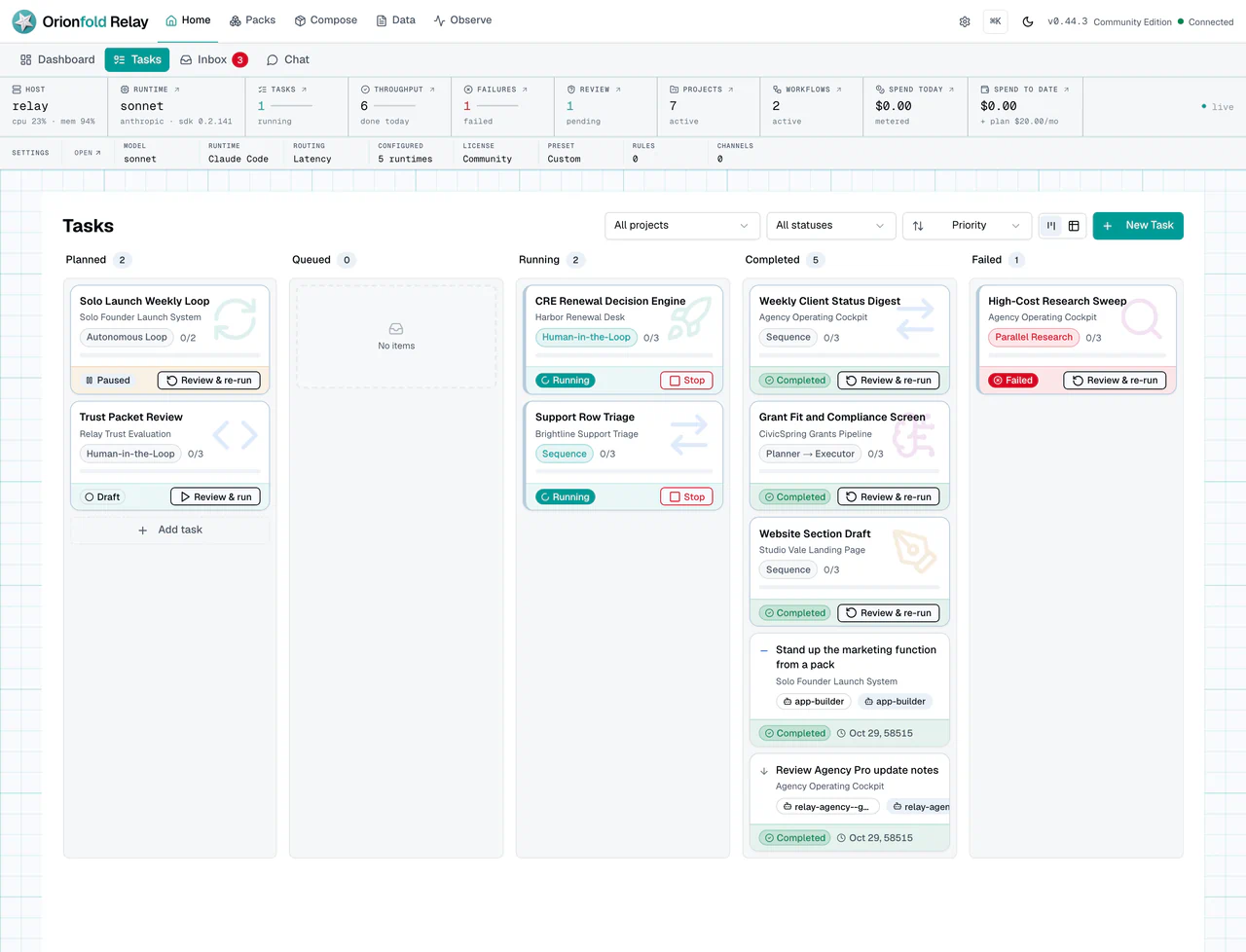The image size is (1246, 952).
Task: Click Review & re-run on Website Section Draft
Action: click(889, 613)
